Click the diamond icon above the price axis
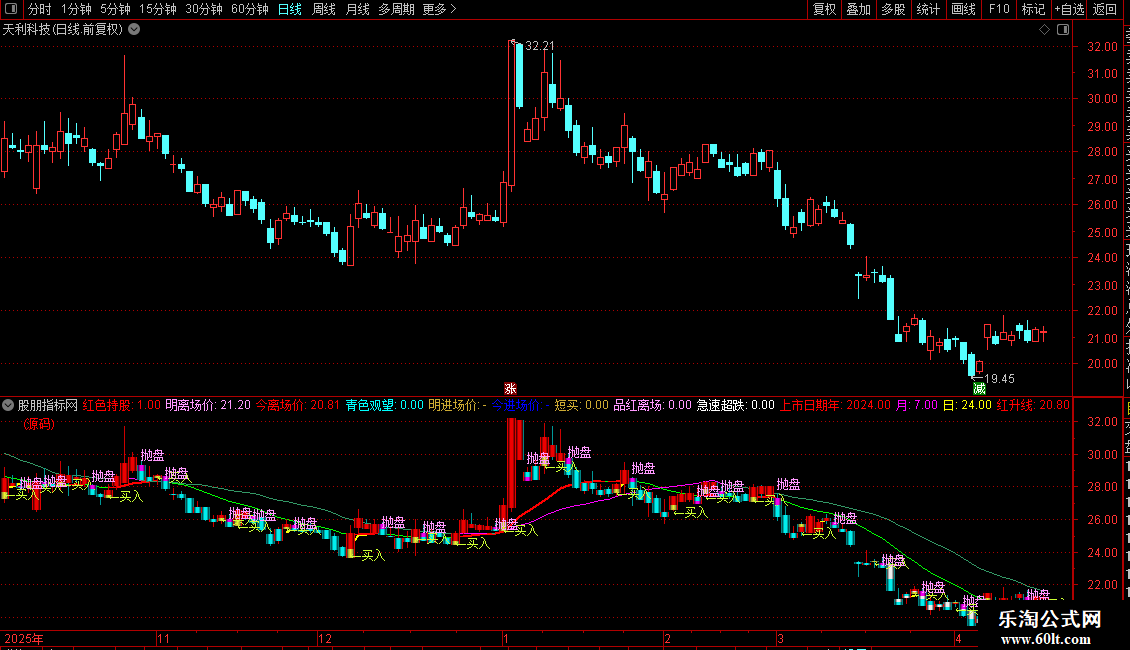This screenshot has height=650, width=1130. point(1044,29)
